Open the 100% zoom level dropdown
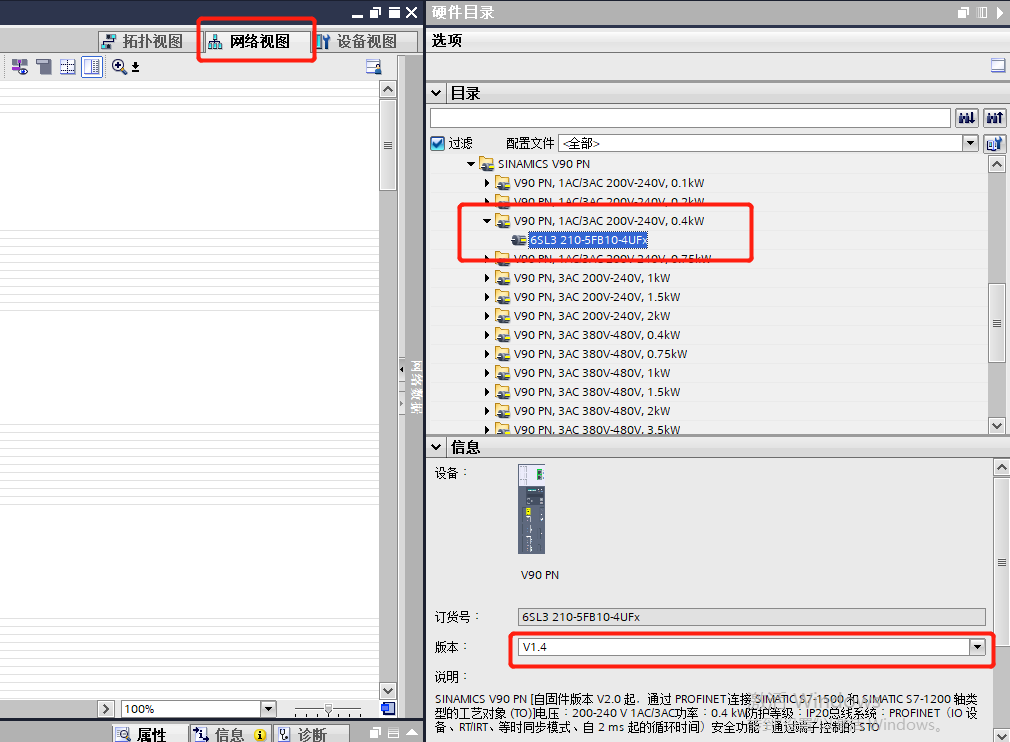This screenshot has height=742, width=1010. (x=269, y=709)
